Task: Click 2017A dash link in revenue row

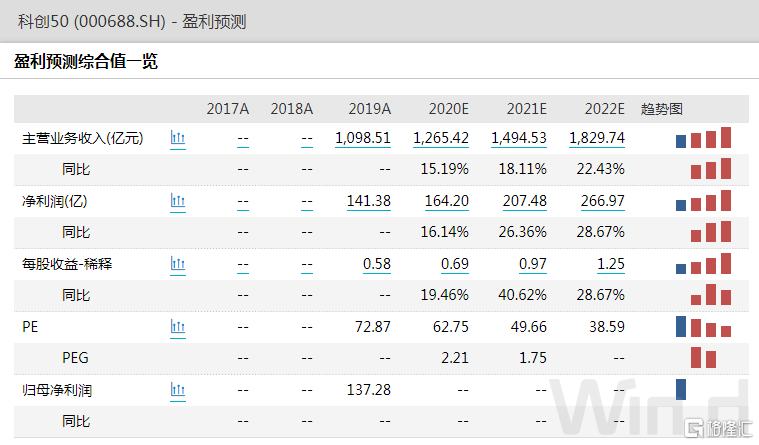Action: click(x=243, y=139)
